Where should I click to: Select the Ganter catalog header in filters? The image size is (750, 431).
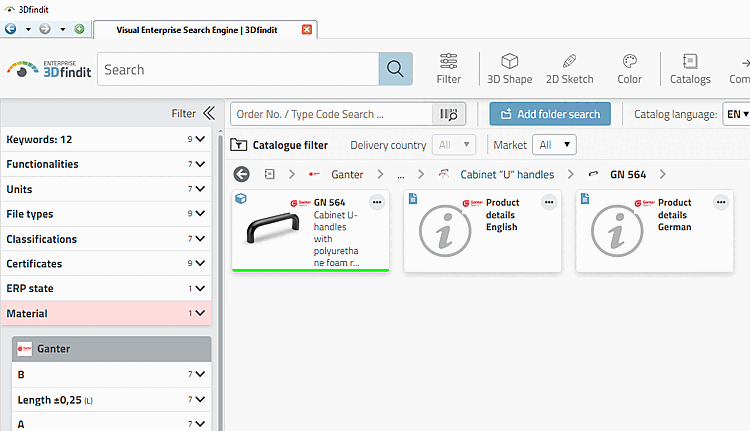(111, 349)
